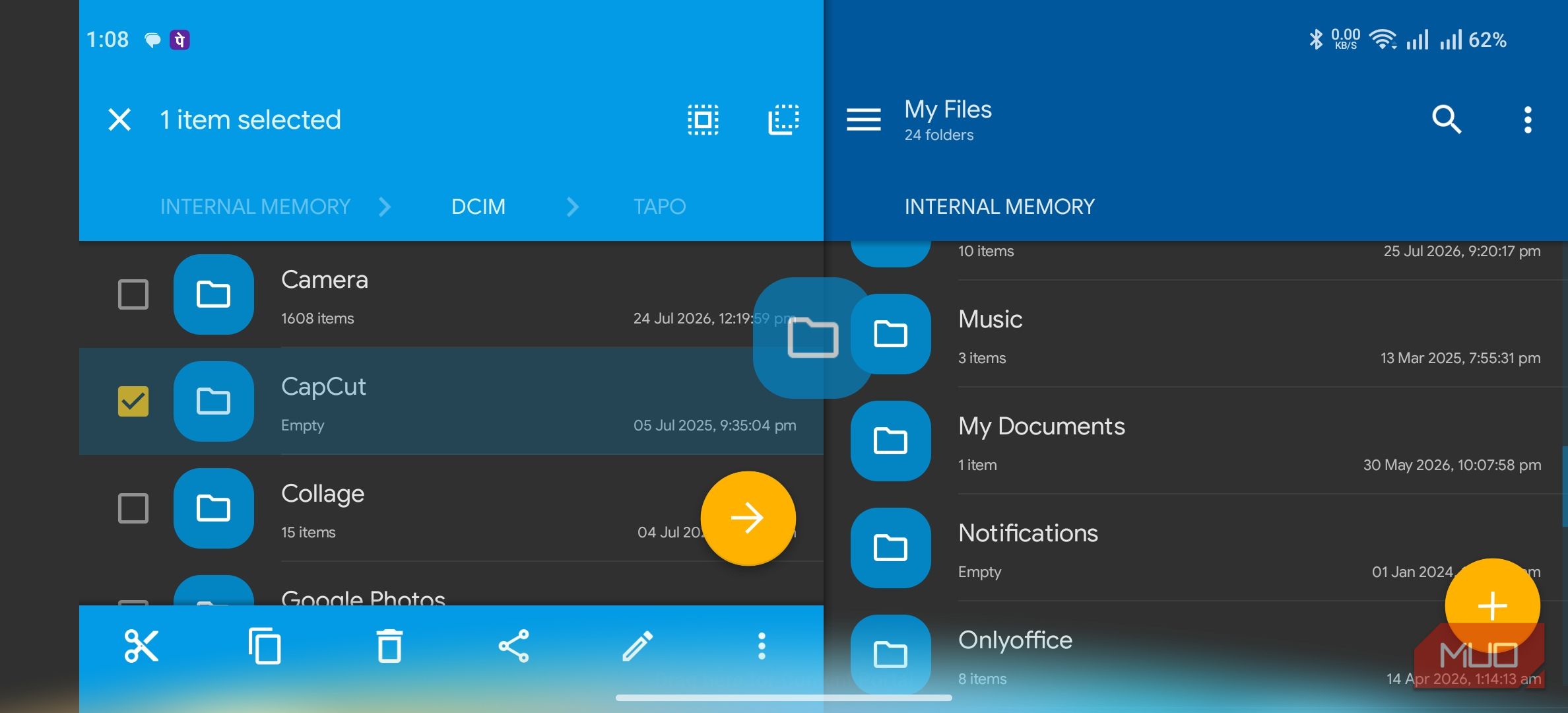Tap the '24 folders' subtitle
The height and width of the screenshot is (713, 1568).
938,135
